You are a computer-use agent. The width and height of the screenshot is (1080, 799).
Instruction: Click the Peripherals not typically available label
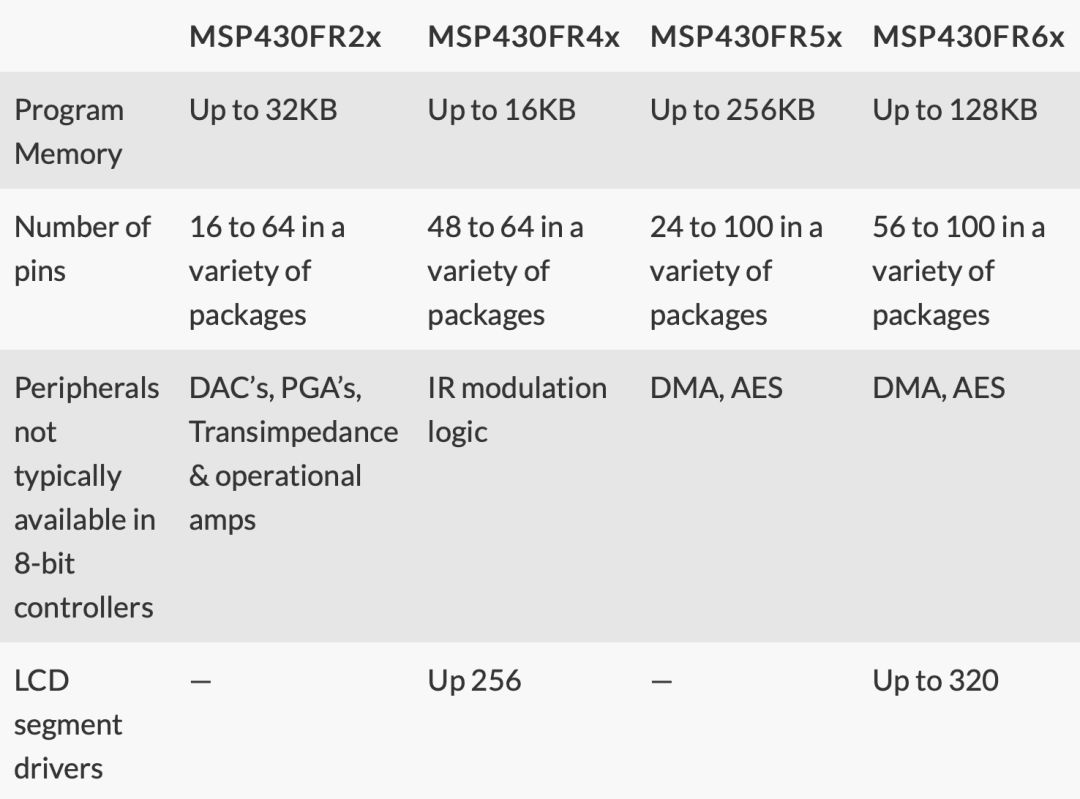85,497
